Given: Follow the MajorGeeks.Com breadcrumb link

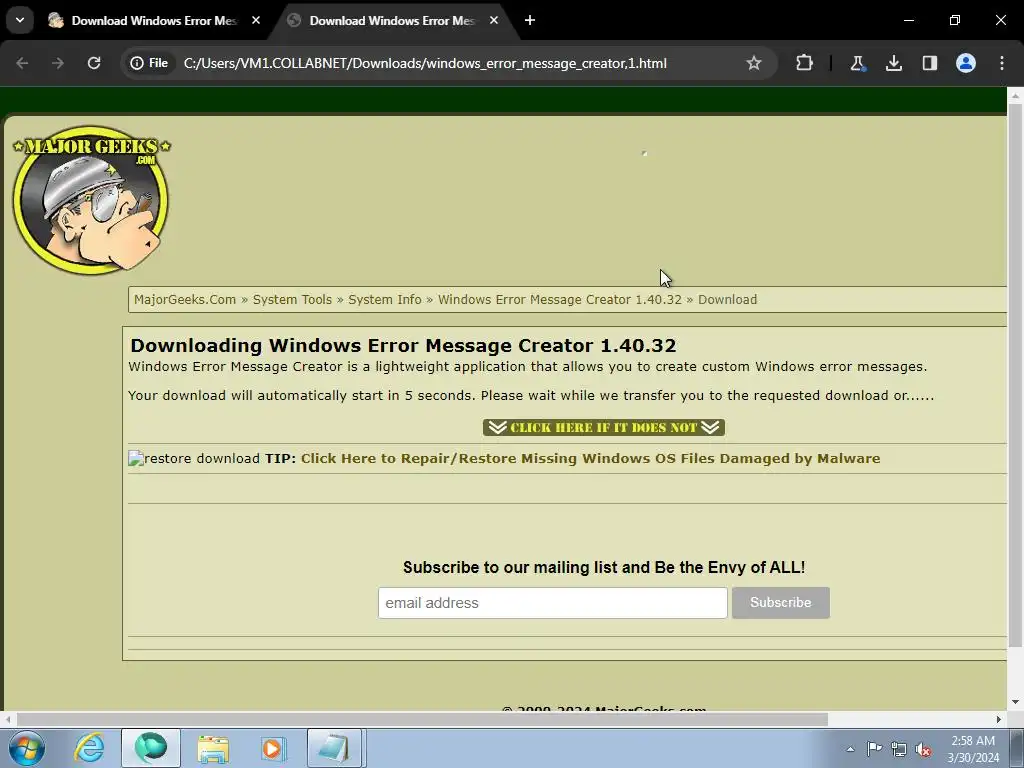Looking at the screenshot, I should point(185,299).
